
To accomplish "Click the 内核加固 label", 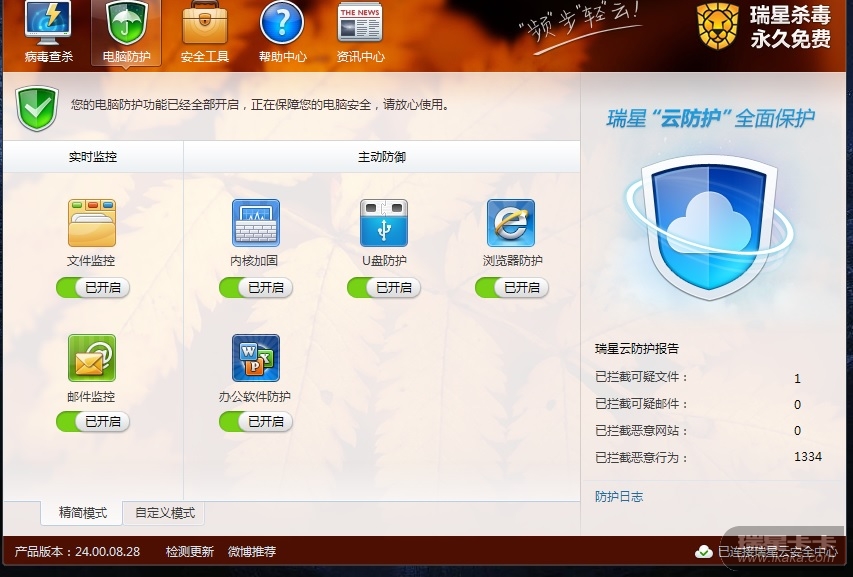I will click(x=254, y=261).
